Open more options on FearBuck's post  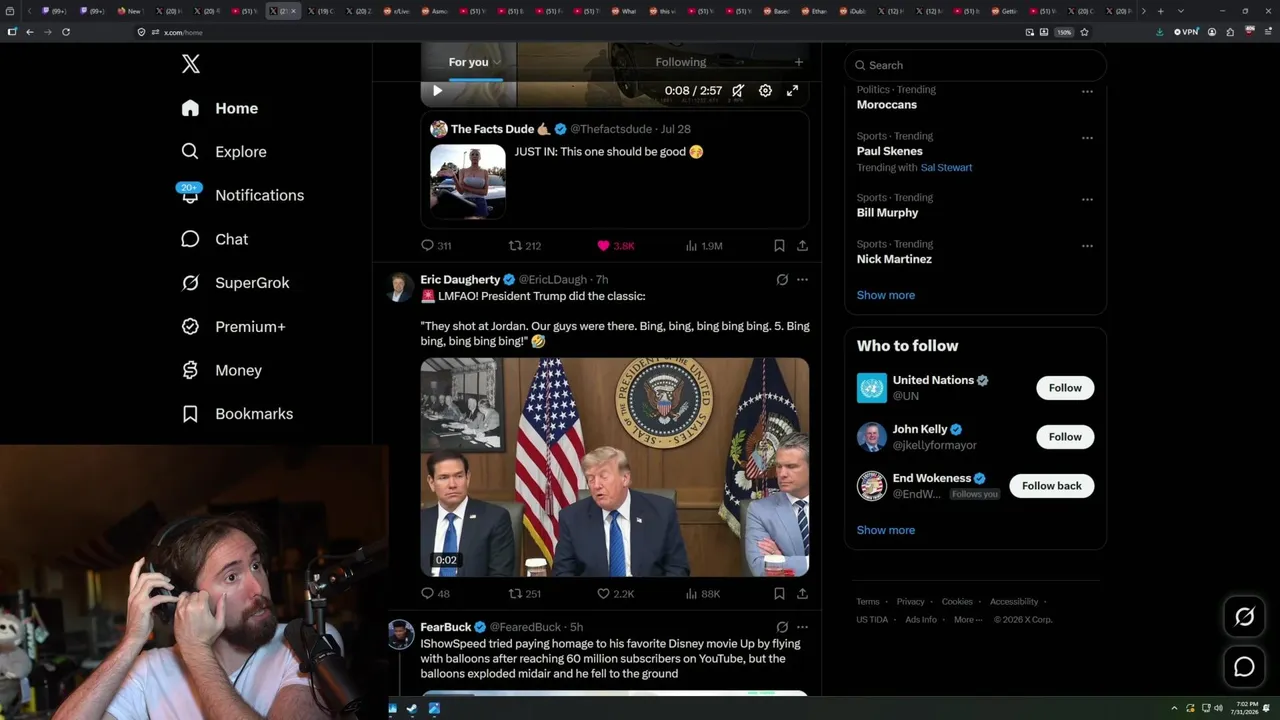(x=802, y=627)
